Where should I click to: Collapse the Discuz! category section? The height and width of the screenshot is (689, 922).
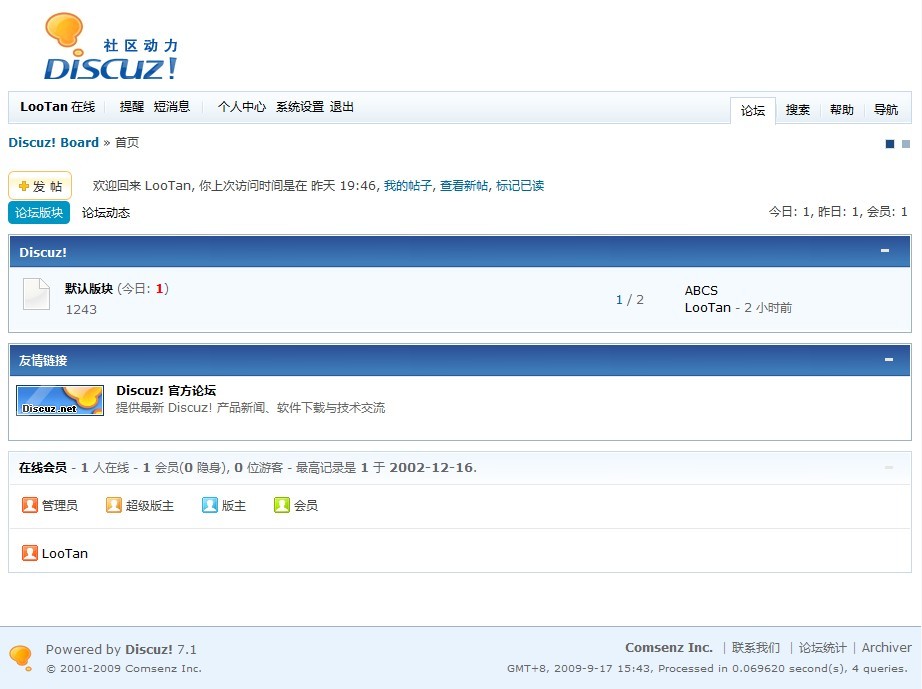coord(885,251)
